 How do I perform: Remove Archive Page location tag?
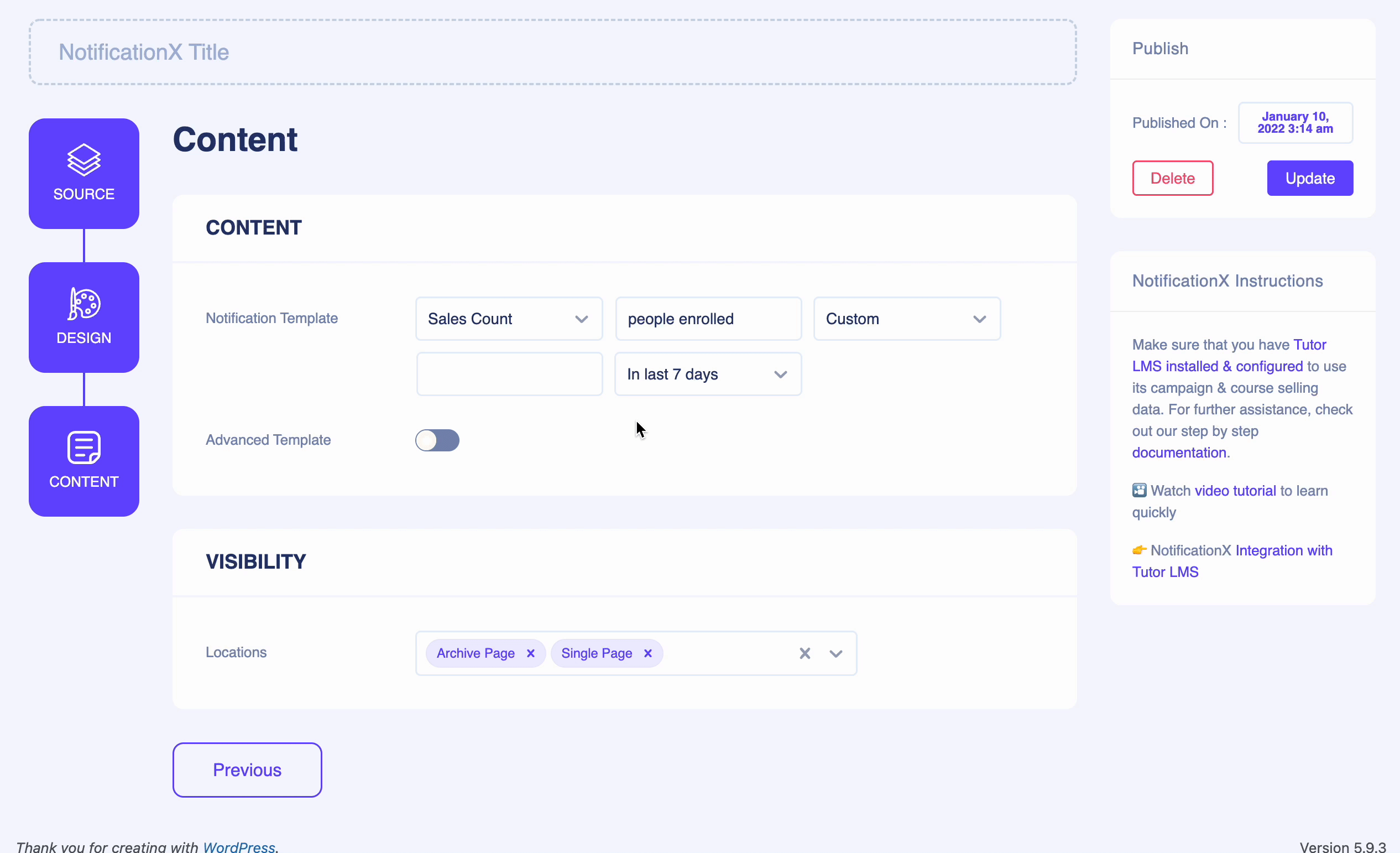click(x=530, y=653)
